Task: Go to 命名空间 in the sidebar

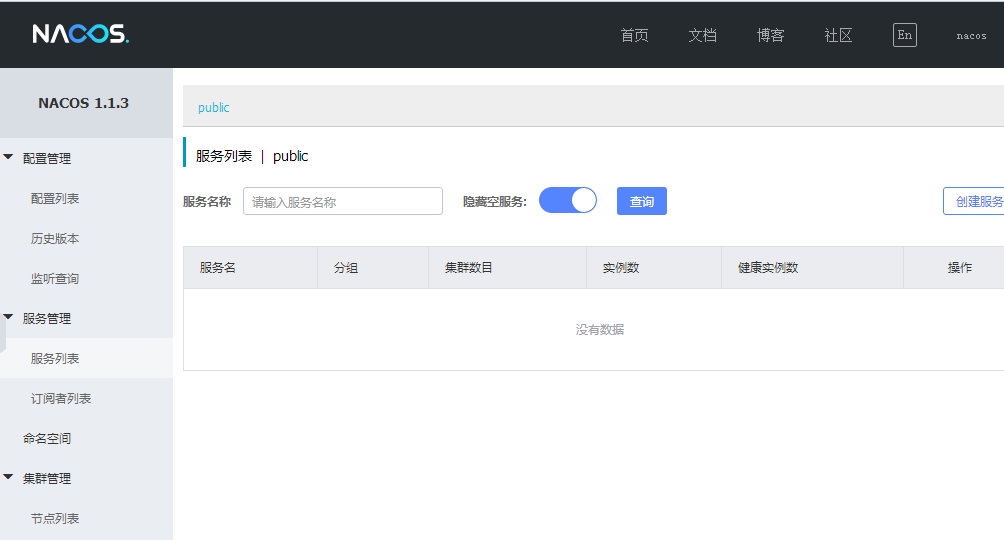Action: click(x=47, y=438)
